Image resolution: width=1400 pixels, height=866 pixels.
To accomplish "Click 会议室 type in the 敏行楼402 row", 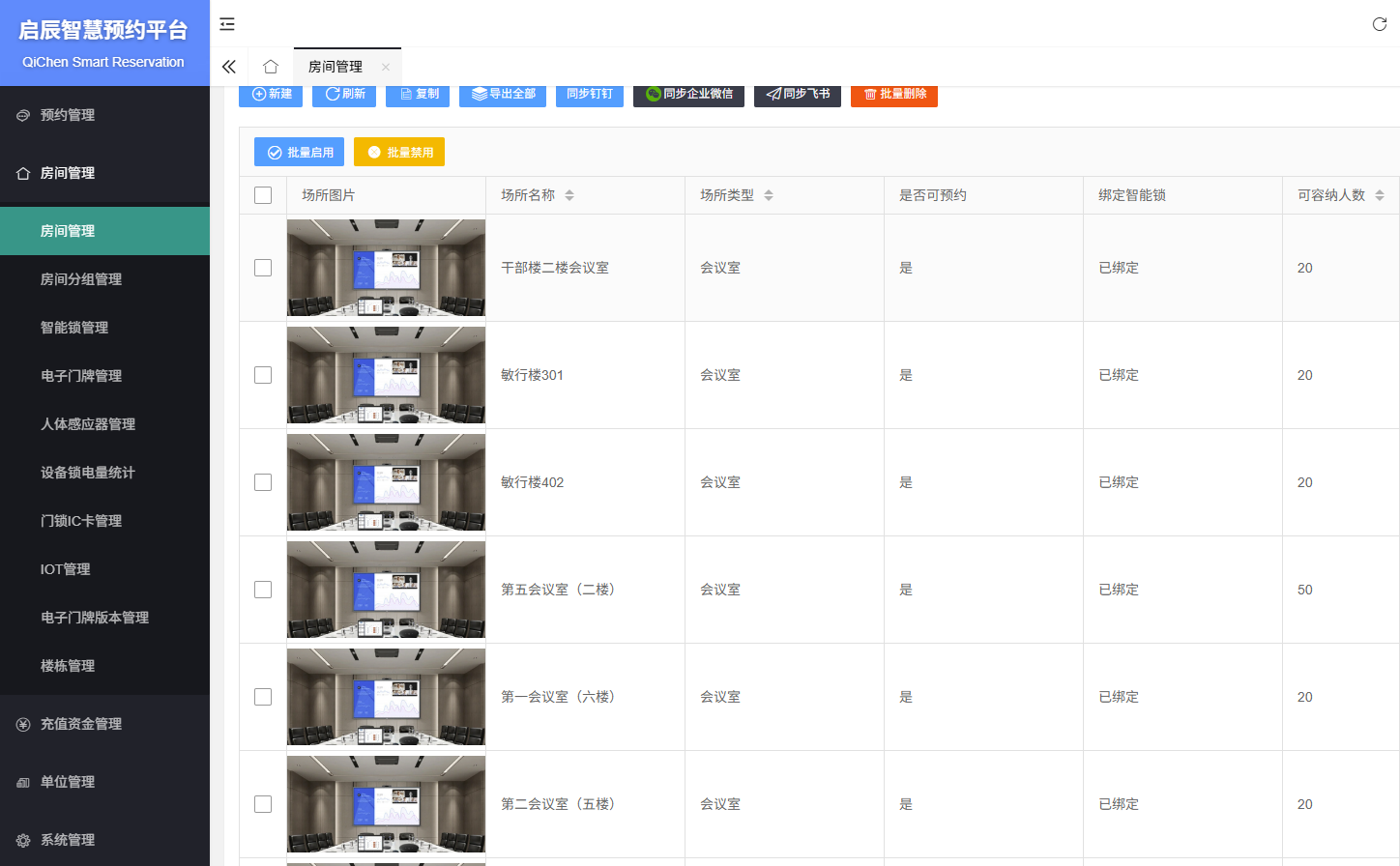I will tap(720, 482).
